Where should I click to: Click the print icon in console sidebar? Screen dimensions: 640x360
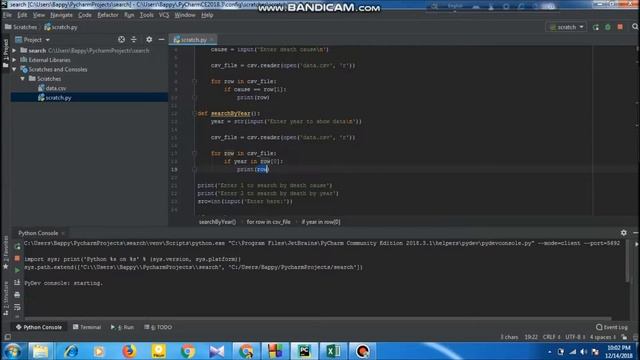[17, 294]
